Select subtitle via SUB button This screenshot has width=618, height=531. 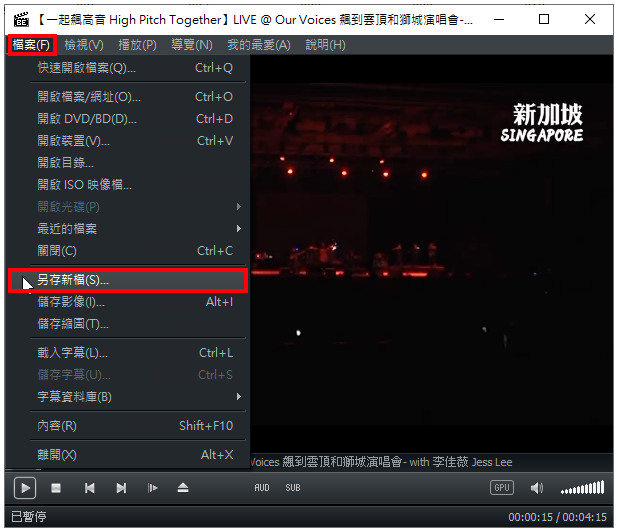click(x=293, y=488)
